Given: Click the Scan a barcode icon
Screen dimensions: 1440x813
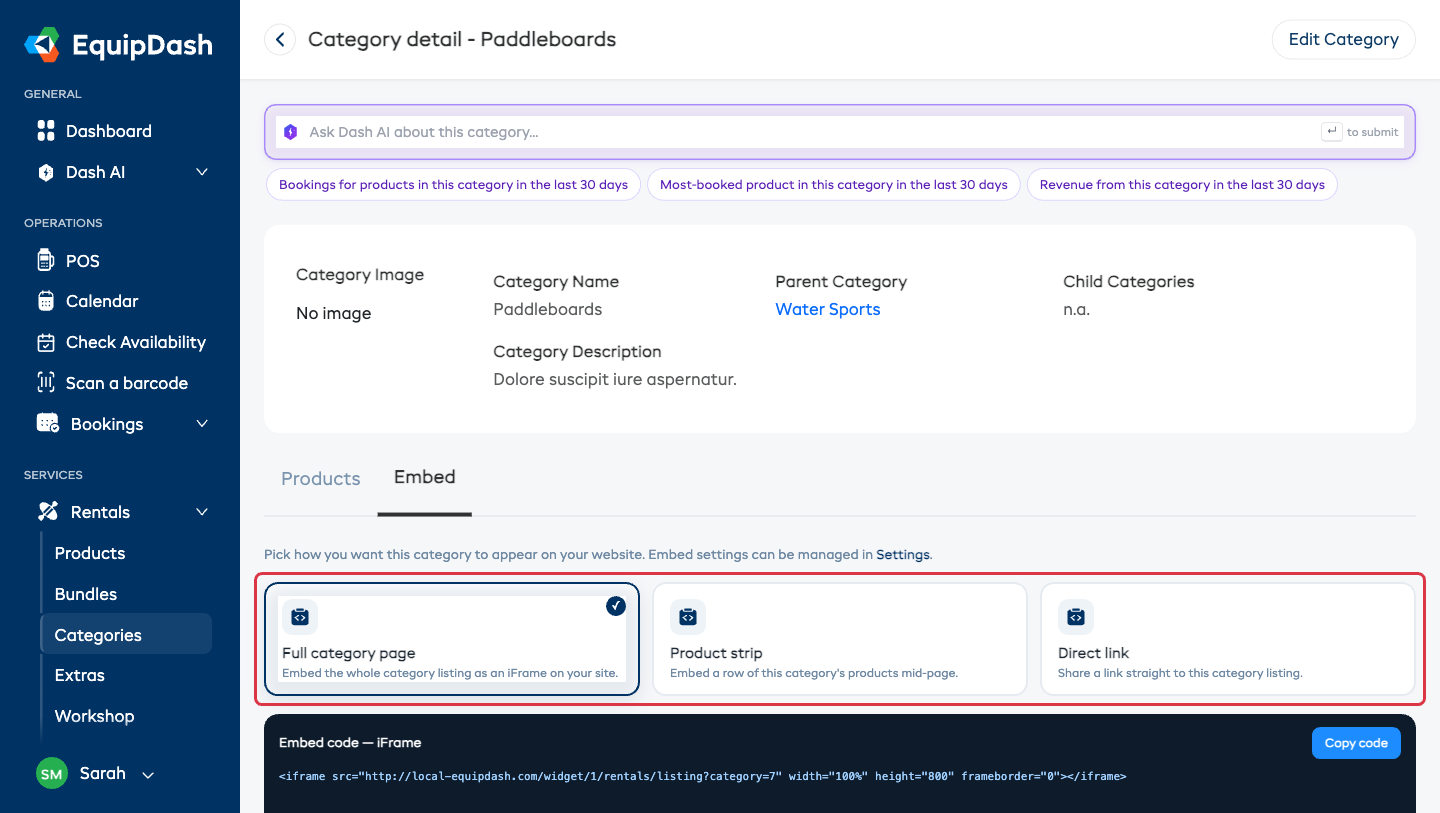Looking at the screenshot, I should click(x=46, y=382).
